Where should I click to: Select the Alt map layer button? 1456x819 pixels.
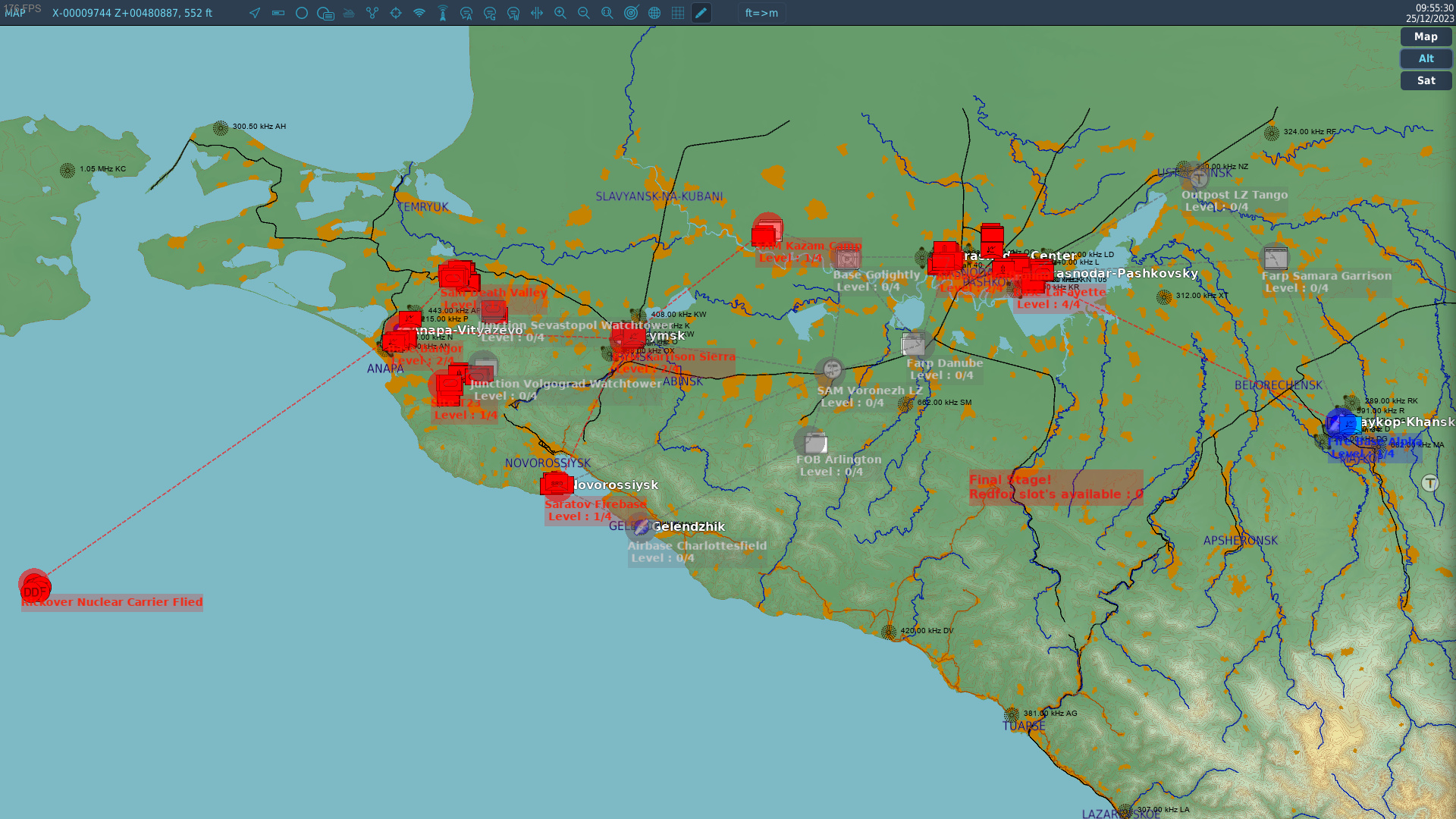[x=1426, y=58]
